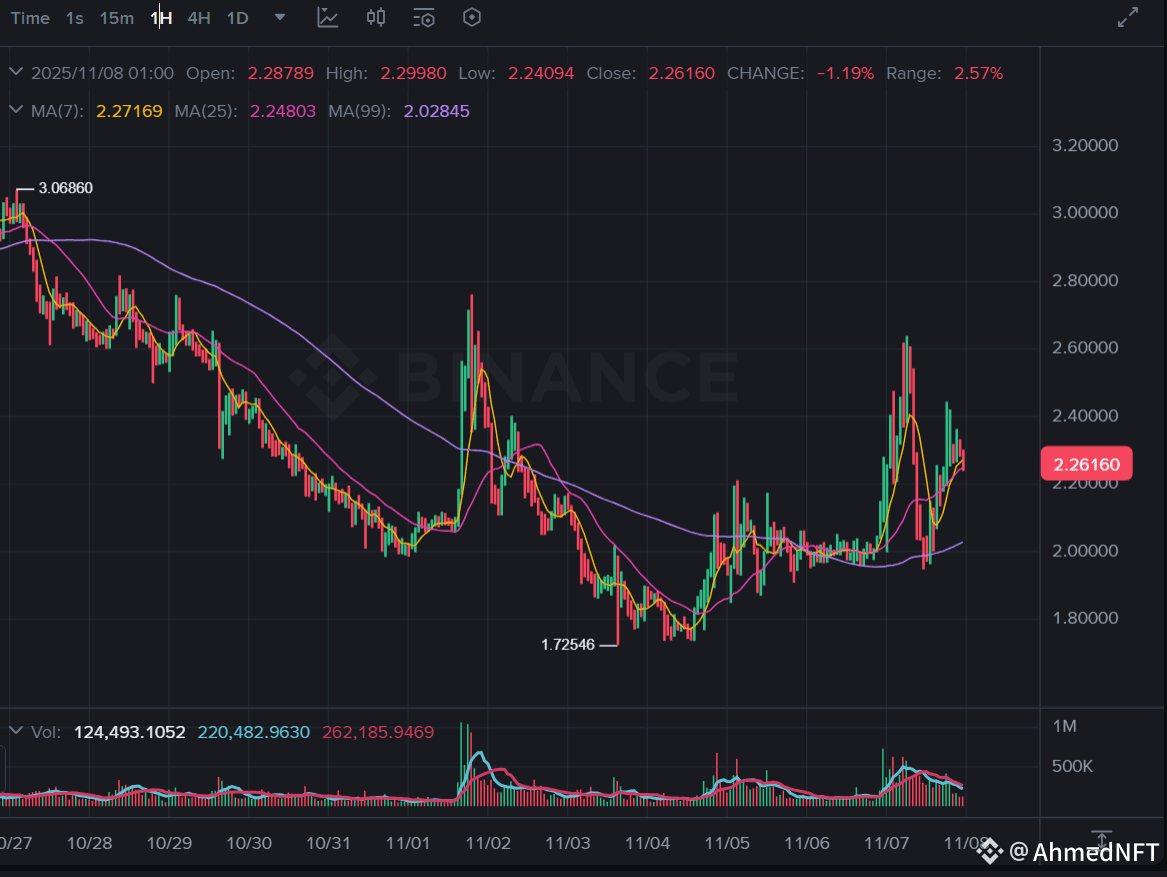This screenshot has width=1167, height=877.
Task: Click the 1.80000 price axis label
Action: point(1084,618)
